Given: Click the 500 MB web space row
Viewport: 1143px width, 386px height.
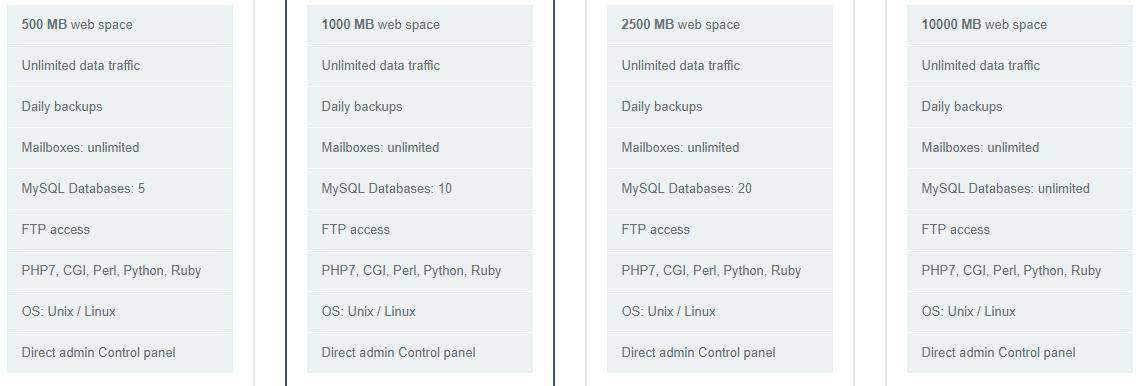Looking at the screenshot, I should (x=120, y=25).
